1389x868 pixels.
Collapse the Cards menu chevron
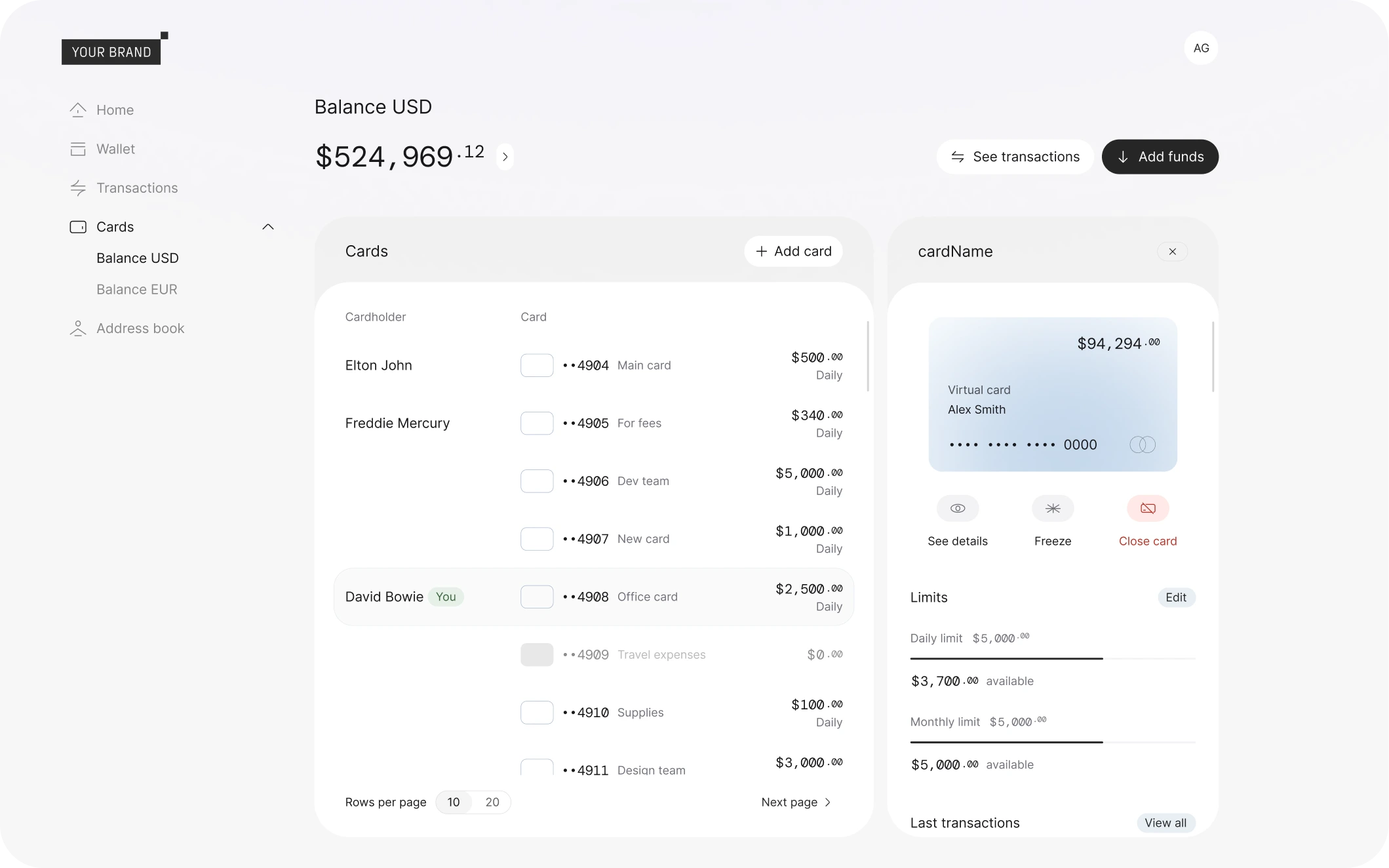coord(267,227)
